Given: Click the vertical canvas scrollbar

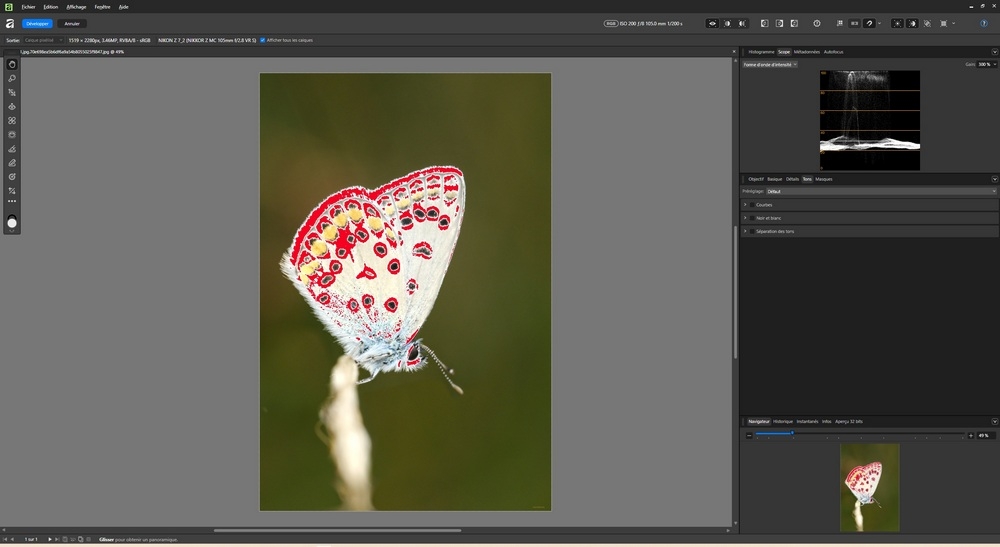Looking at the screenshot, I should point(735,293).
